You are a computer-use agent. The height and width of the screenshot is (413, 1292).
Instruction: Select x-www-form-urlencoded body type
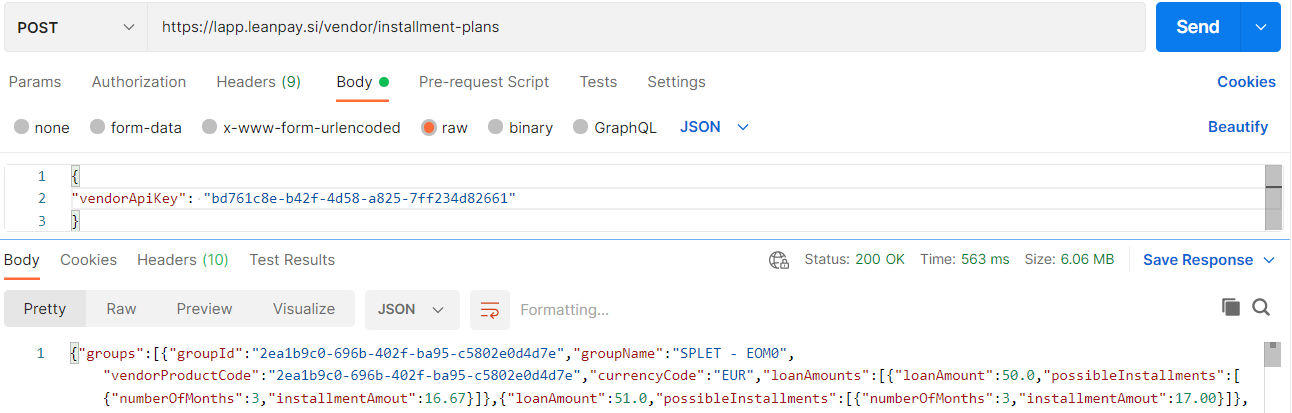pyautogui.click(x=301, y=127)
